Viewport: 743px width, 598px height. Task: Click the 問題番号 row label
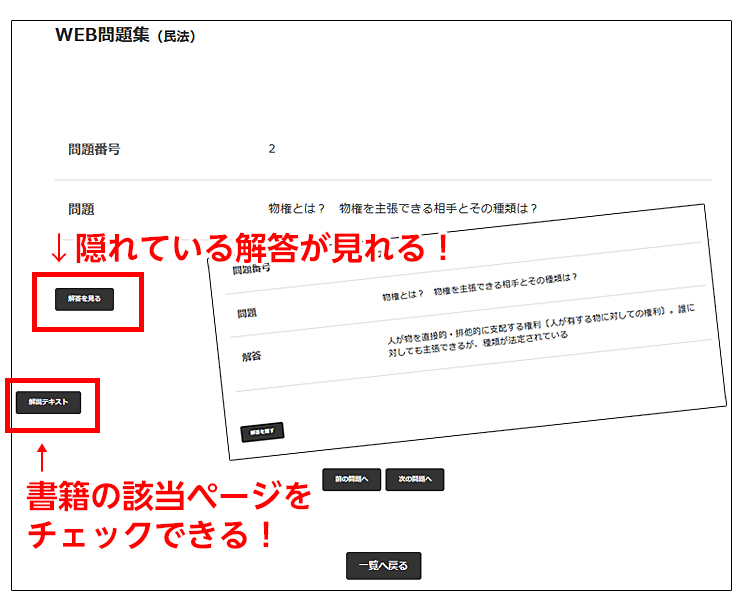[94, 149]
